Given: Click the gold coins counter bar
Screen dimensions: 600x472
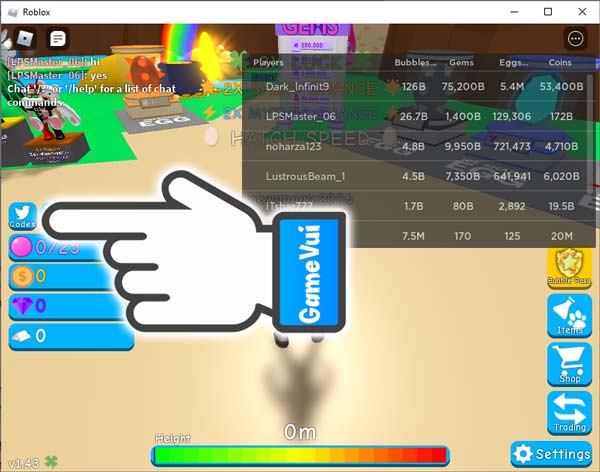Looking at the screenshot, I should (60, 276).
